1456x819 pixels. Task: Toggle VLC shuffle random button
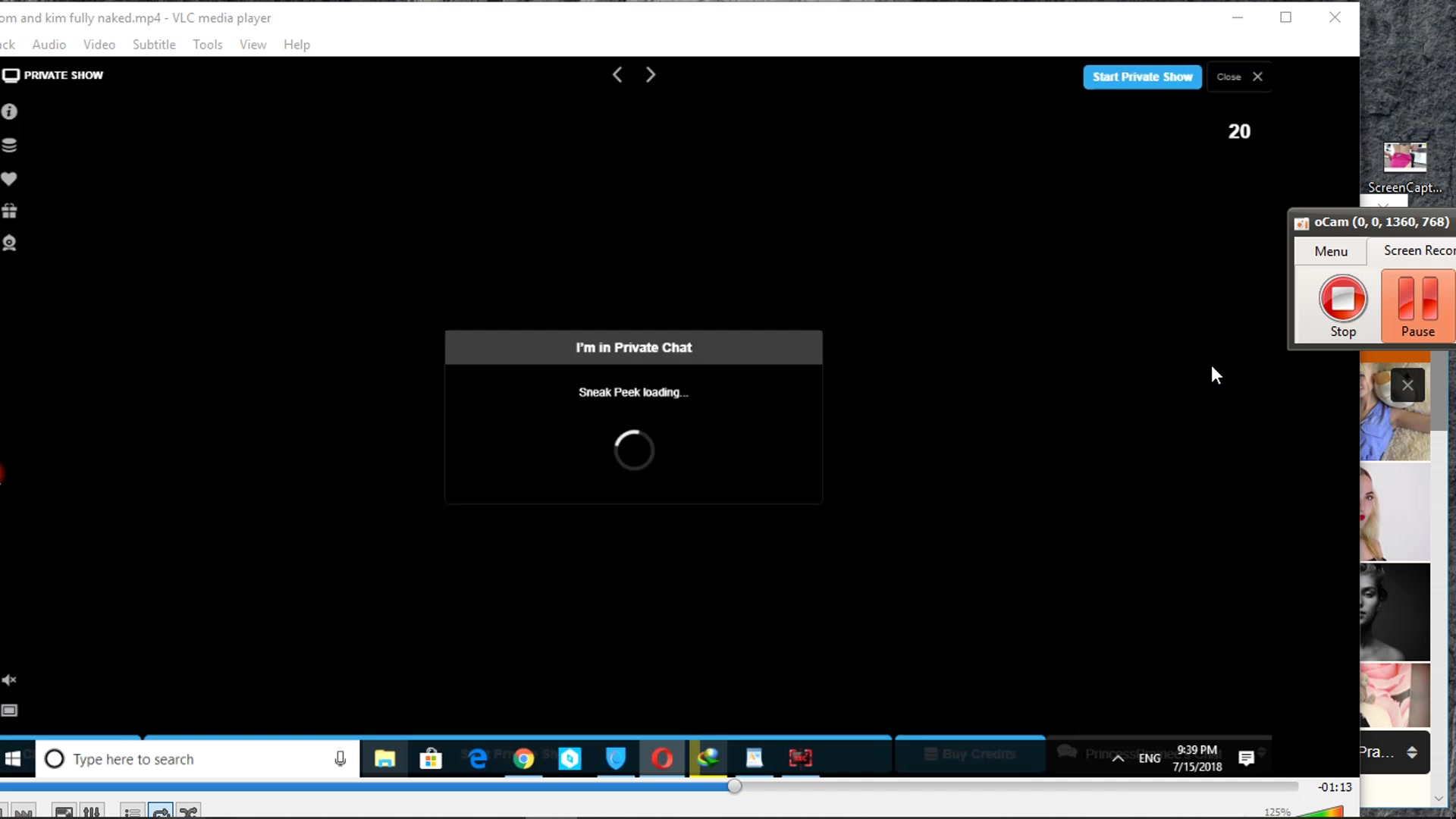pyautogui.click(x=189, y=812)
